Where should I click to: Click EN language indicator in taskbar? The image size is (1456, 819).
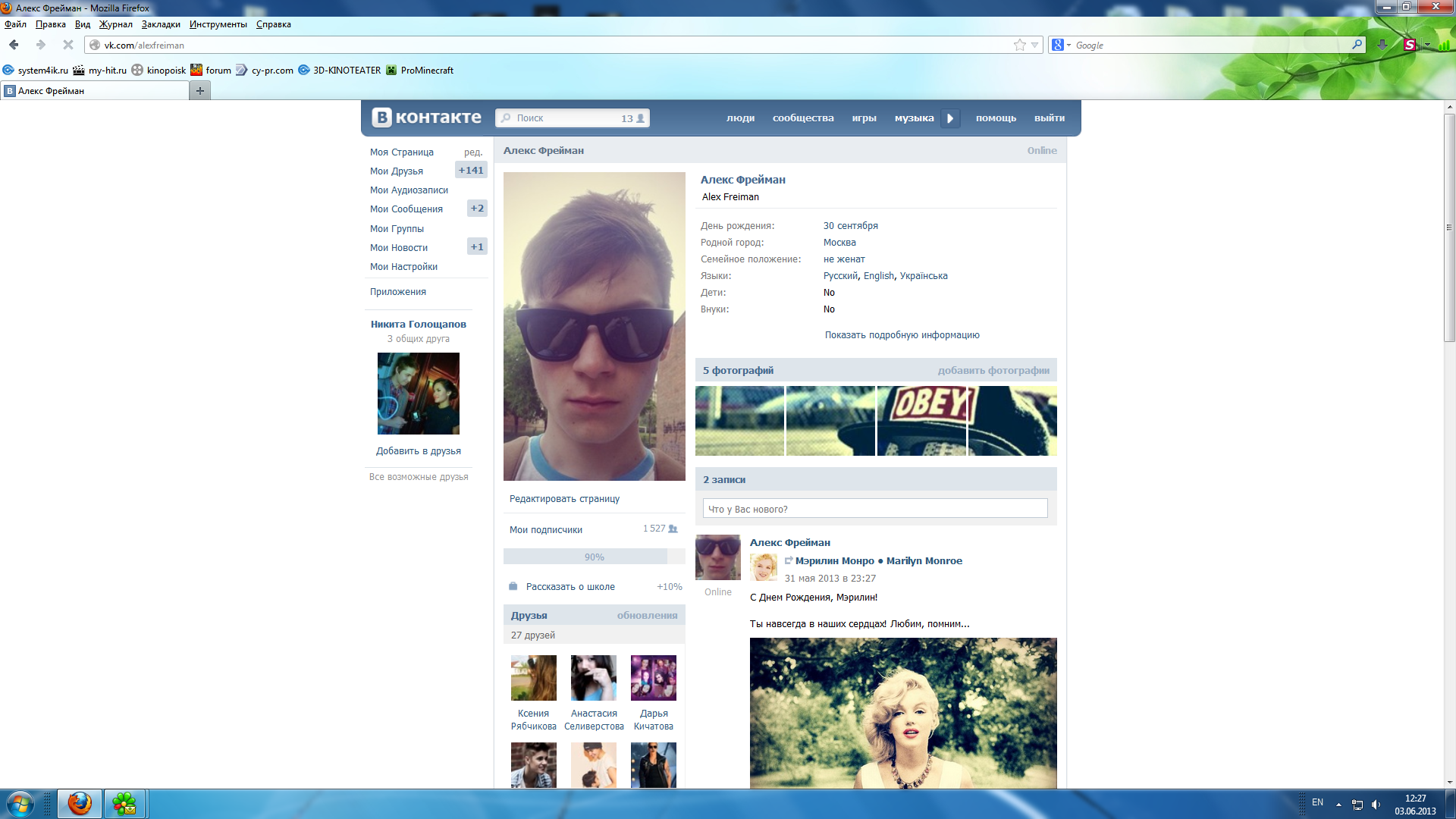click(1317, 802)
